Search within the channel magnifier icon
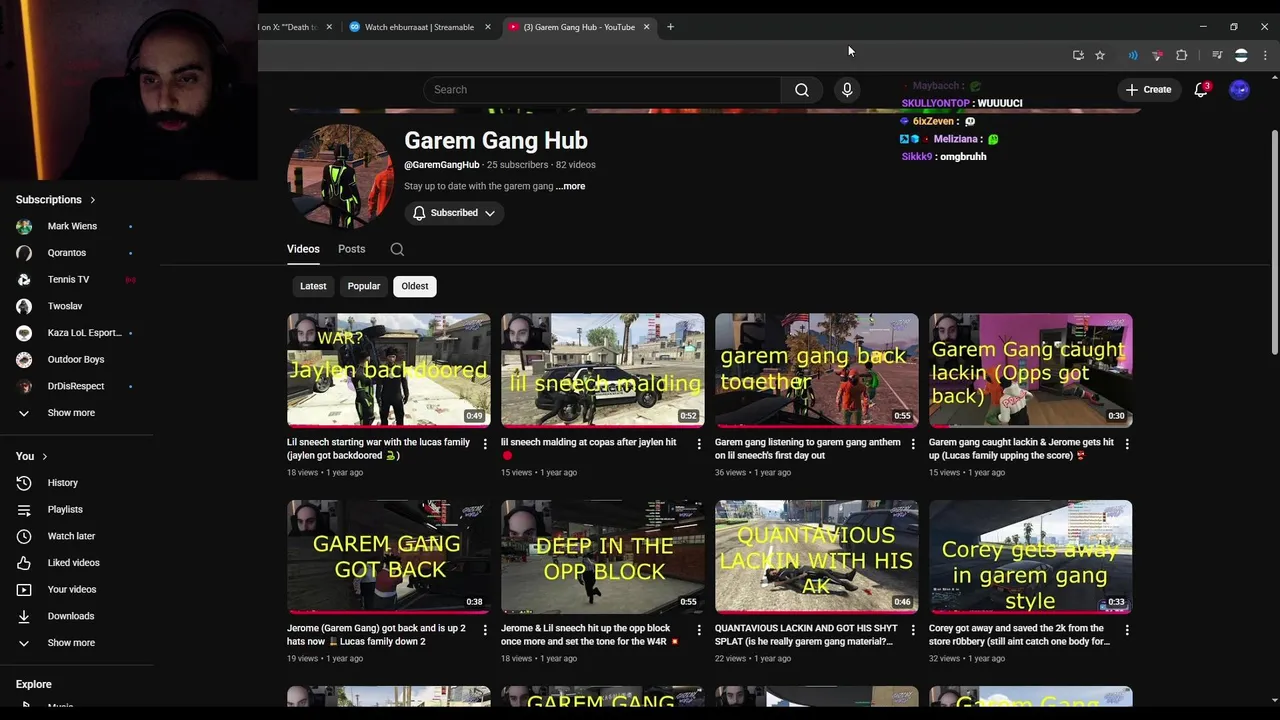 [x=397, y=249]
